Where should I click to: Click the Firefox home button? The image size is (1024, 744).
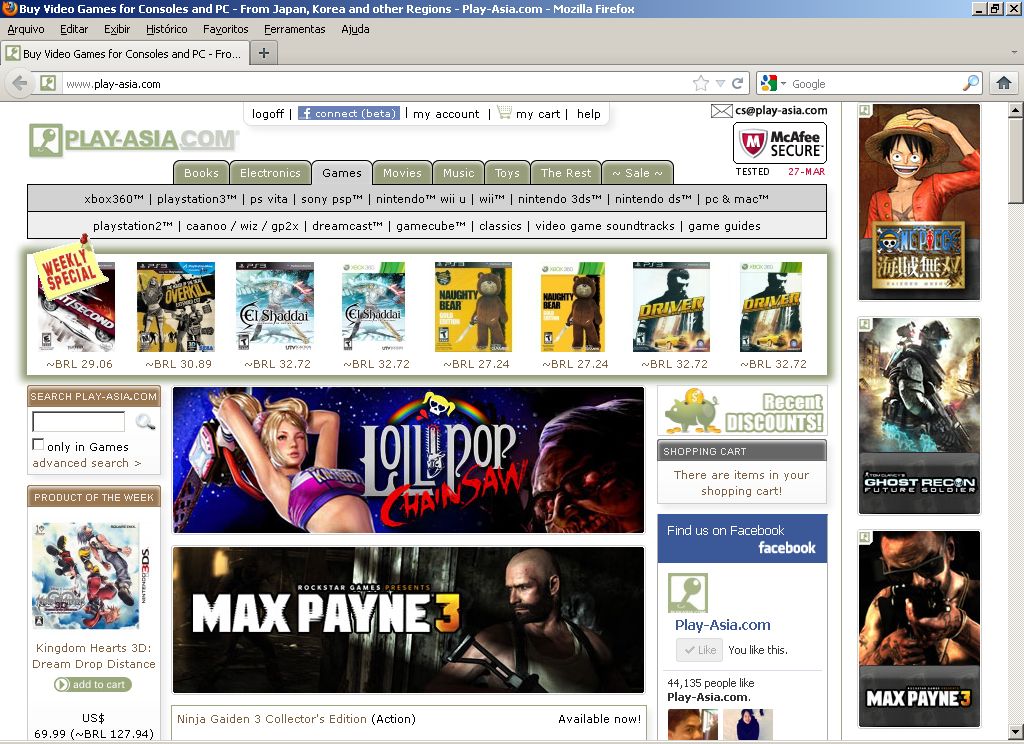pos(1003,84)
